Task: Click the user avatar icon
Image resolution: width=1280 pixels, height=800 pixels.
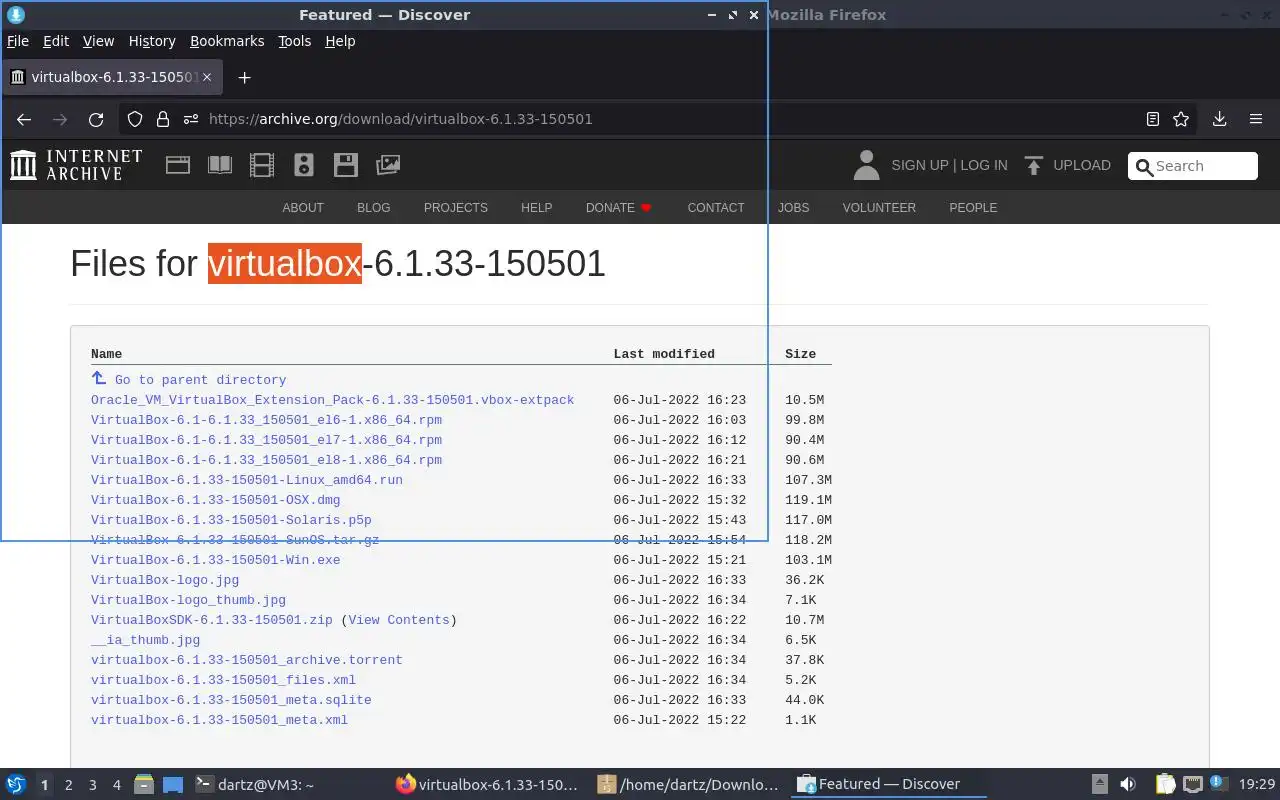Action: point(866,165)
